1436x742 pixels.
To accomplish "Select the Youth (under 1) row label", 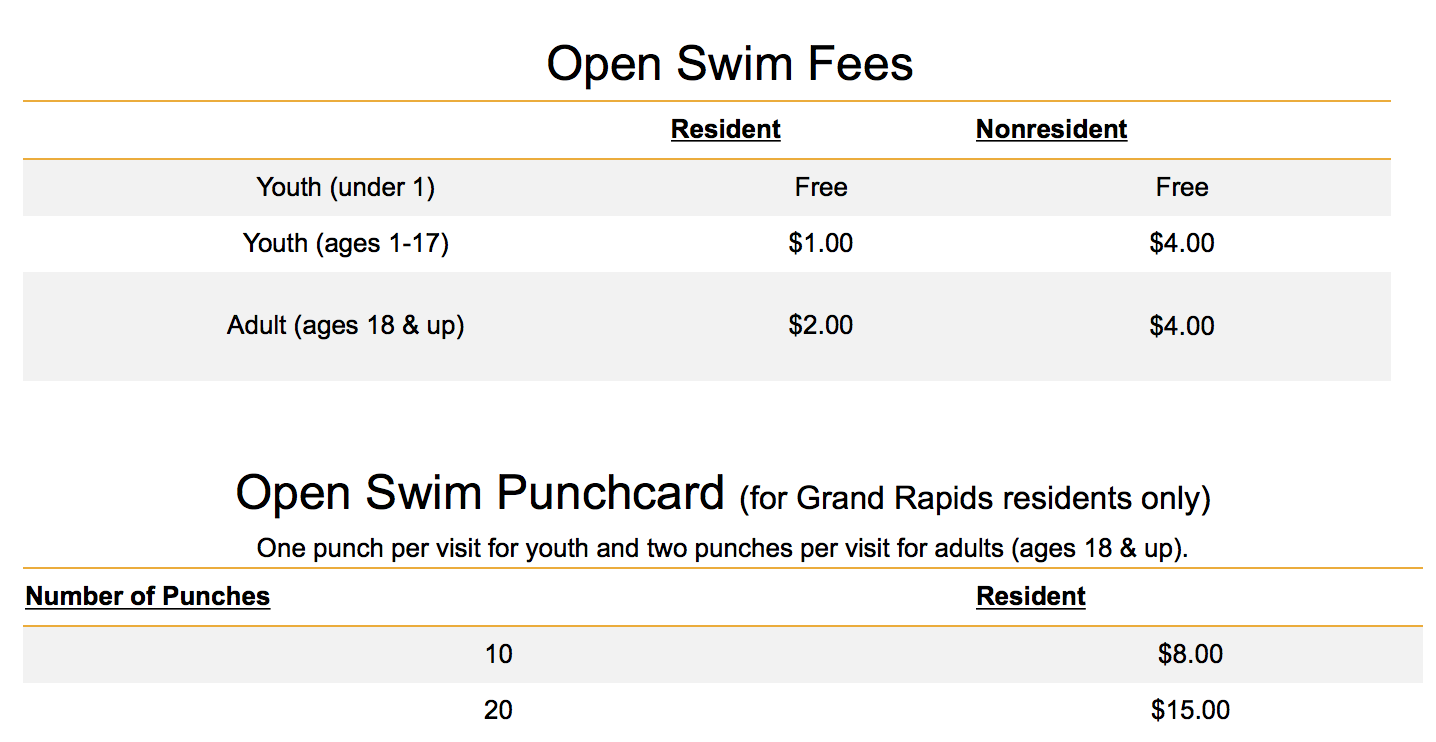I will 345,187.
